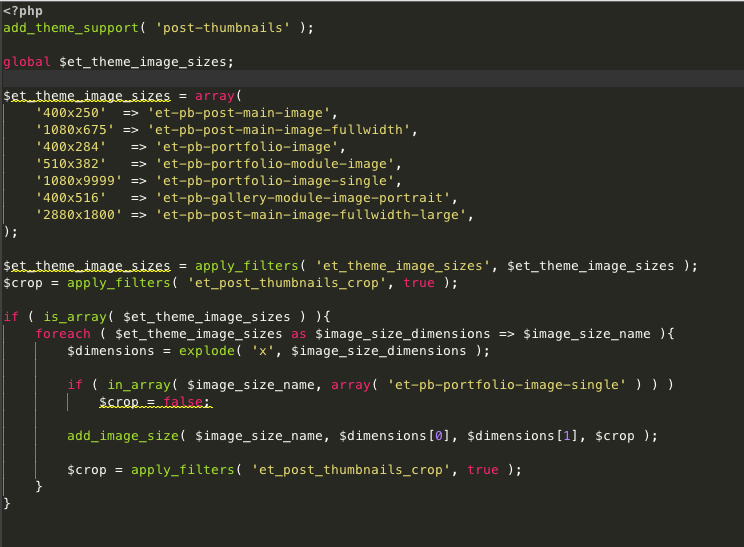Click the underlined '$crop = false' statement
This screenshot has height=547, width=744.
[155, 401]
